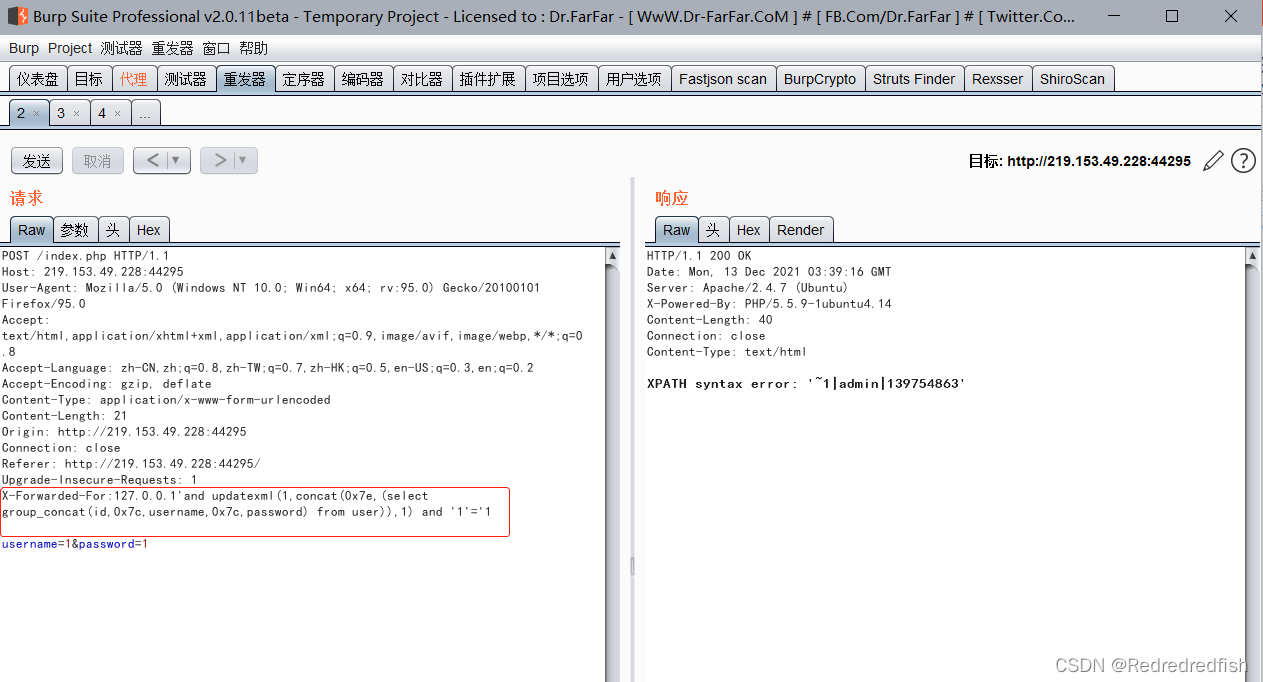Screen dimensions: 1263x682
Task: Click the username=1&password=1 body line
Action: click(x=75, y=544)
